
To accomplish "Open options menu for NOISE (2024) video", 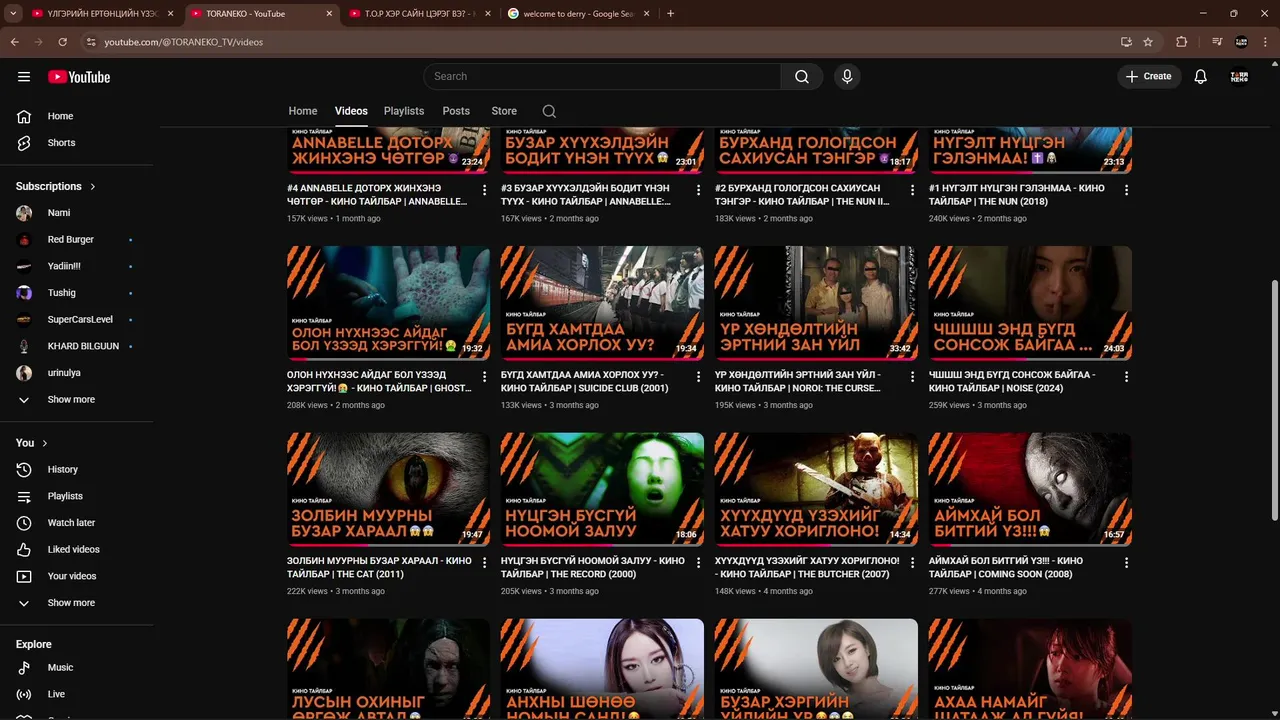I will pos(1126,377).
